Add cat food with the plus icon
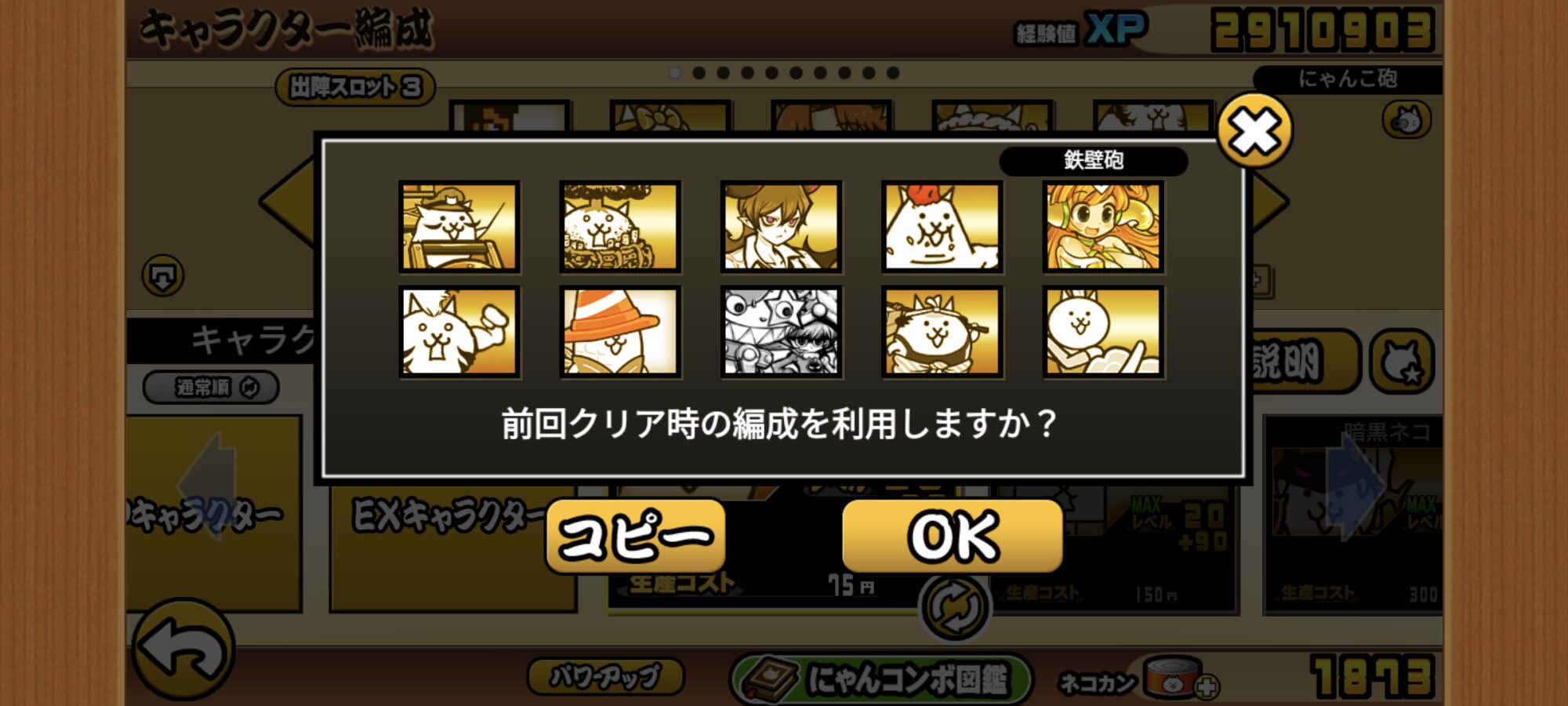 point(1207,687)
